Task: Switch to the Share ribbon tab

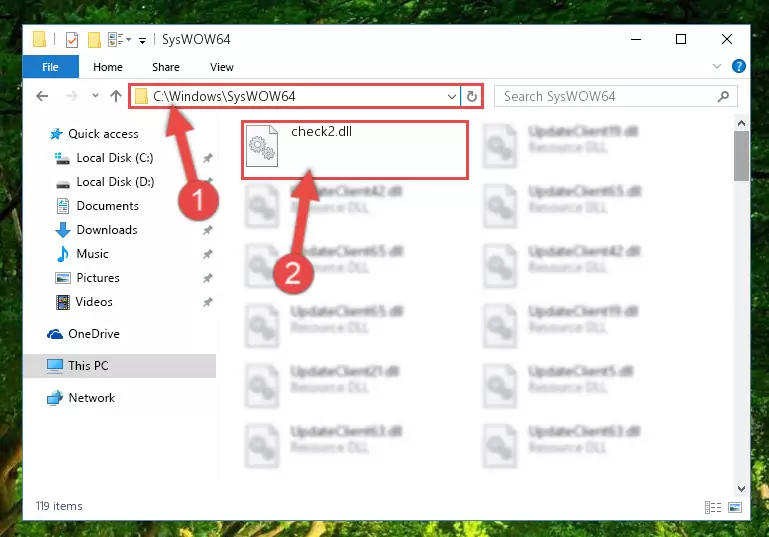Action: point(166,67)
